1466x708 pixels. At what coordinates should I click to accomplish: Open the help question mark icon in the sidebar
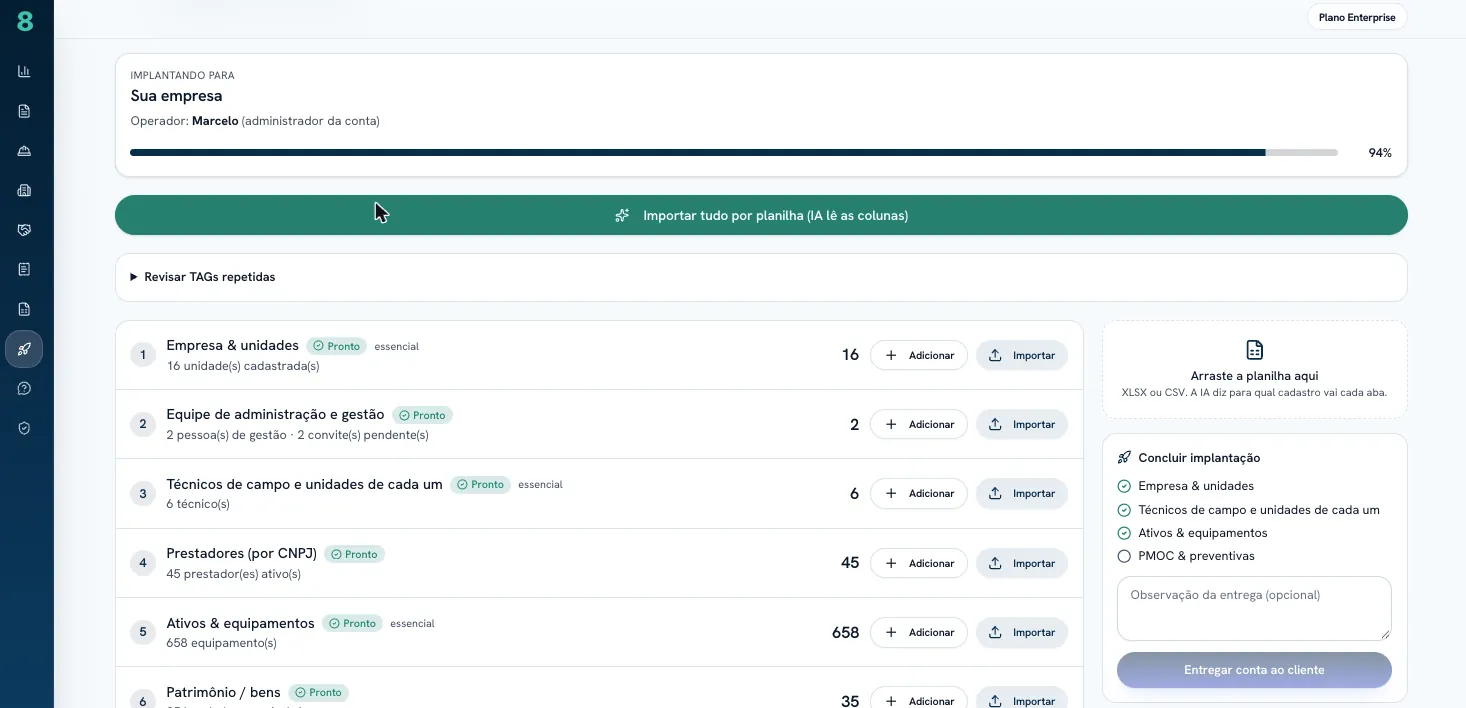point(24,388)
